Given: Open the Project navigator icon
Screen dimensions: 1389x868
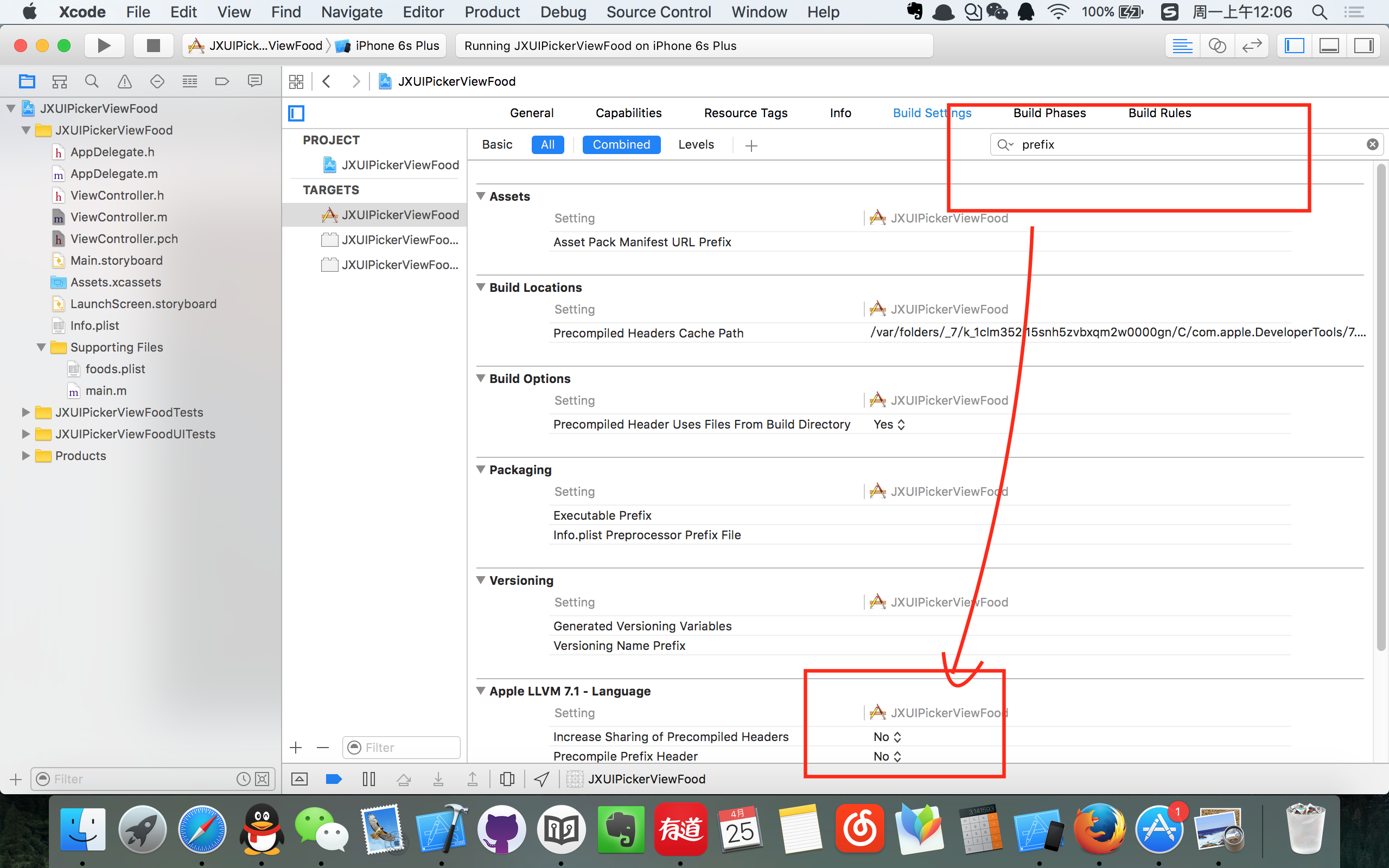Looking at the screenshot, I should pos(27,81).
